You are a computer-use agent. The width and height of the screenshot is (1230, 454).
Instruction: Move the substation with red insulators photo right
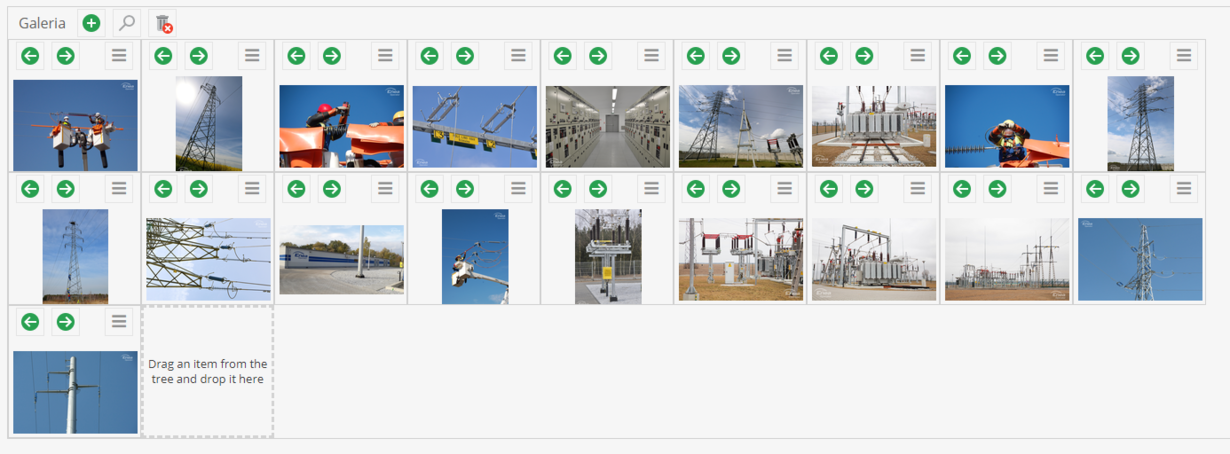[x=731, y=189]
